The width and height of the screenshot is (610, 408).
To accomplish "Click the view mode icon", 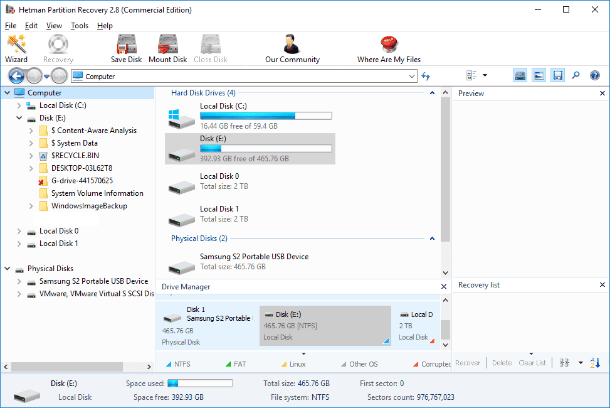I will click(x=471, y=75).
